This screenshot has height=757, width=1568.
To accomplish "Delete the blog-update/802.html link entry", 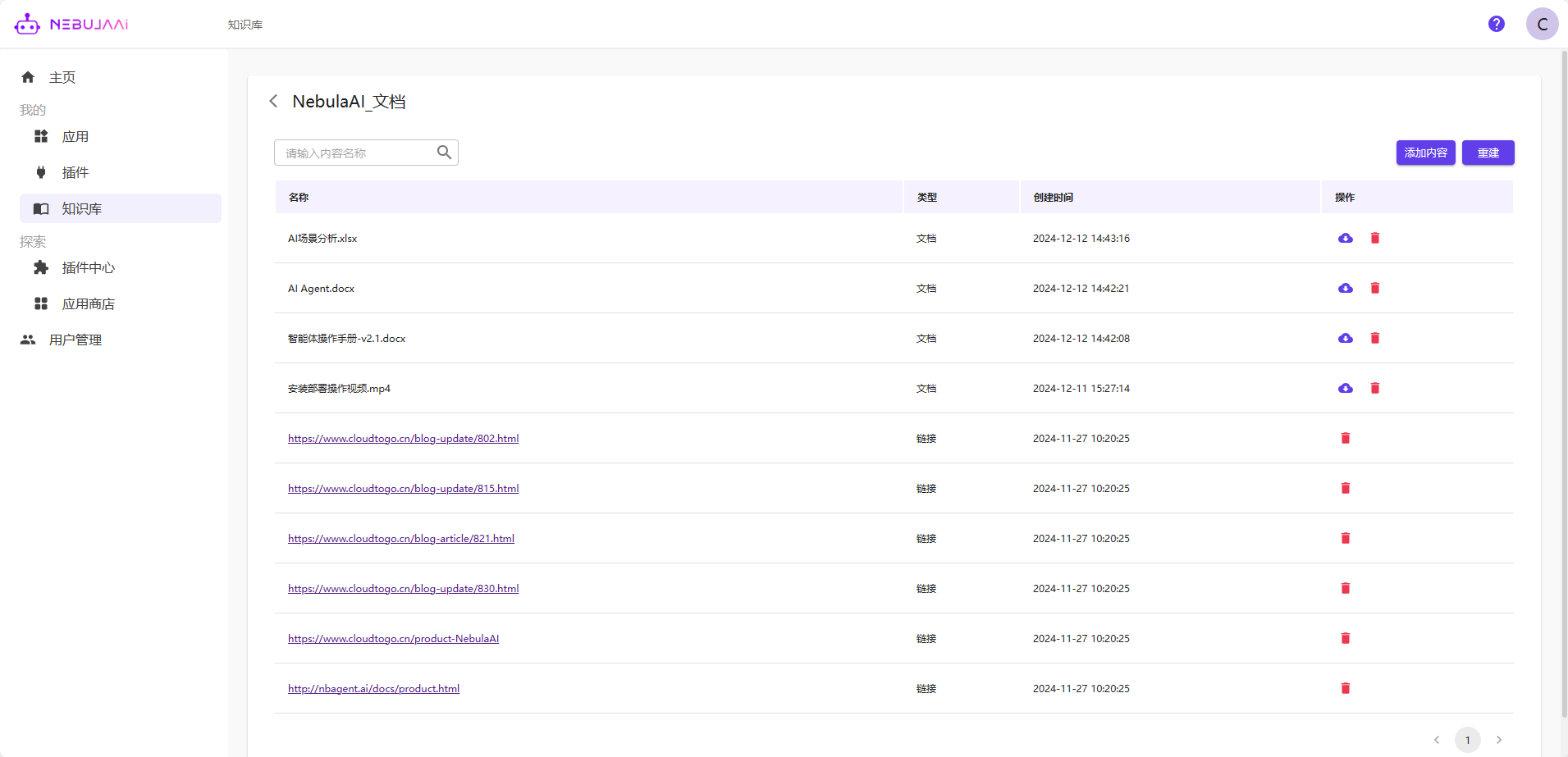I will point(1345,438).
